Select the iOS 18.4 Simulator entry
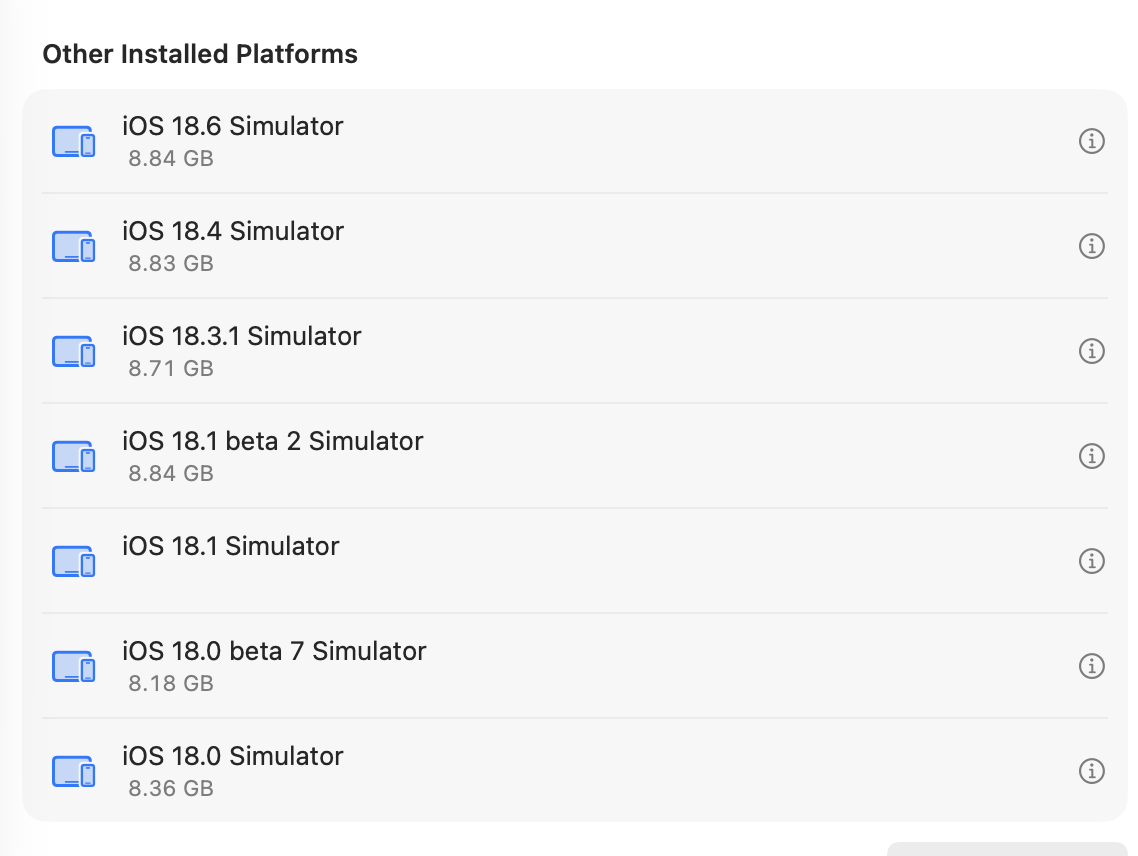1138x856 pixels. coord(233,232)
